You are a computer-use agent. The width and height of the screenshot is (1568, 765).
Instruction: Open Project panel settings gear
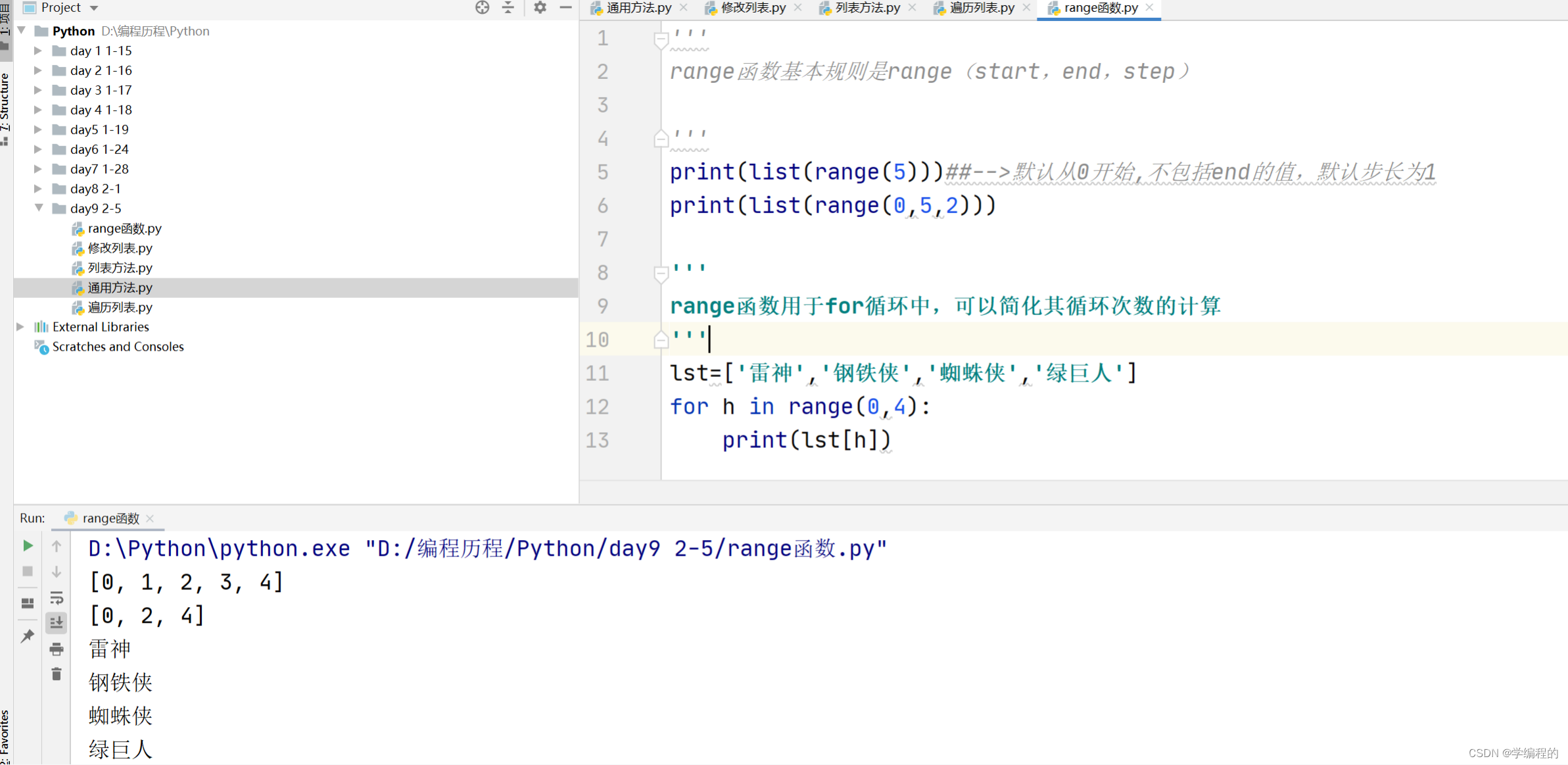[x=540, y=8]
